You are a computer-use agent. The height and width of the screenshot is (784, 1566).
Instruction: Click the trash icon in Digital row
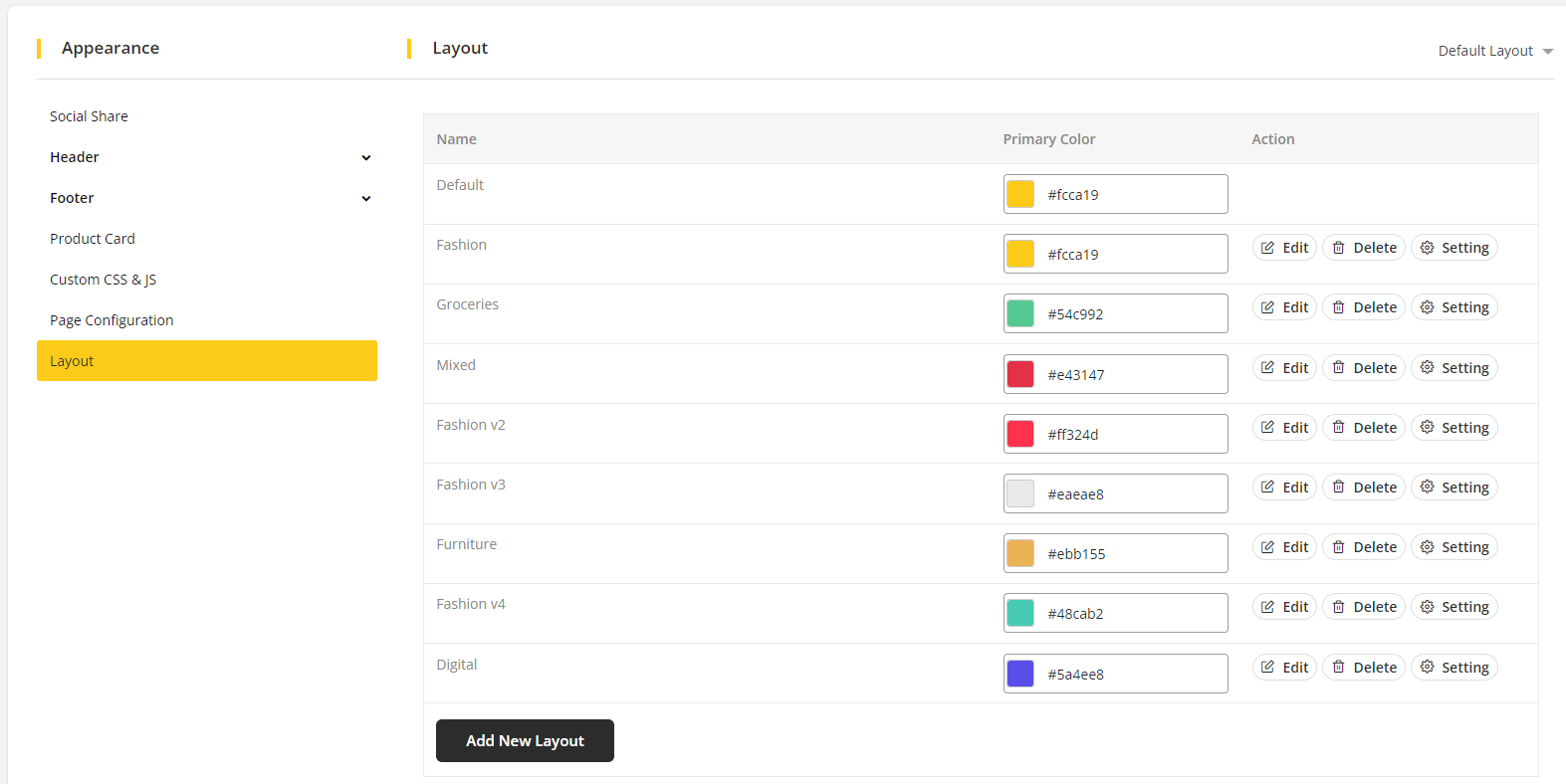pos(1339,668)
